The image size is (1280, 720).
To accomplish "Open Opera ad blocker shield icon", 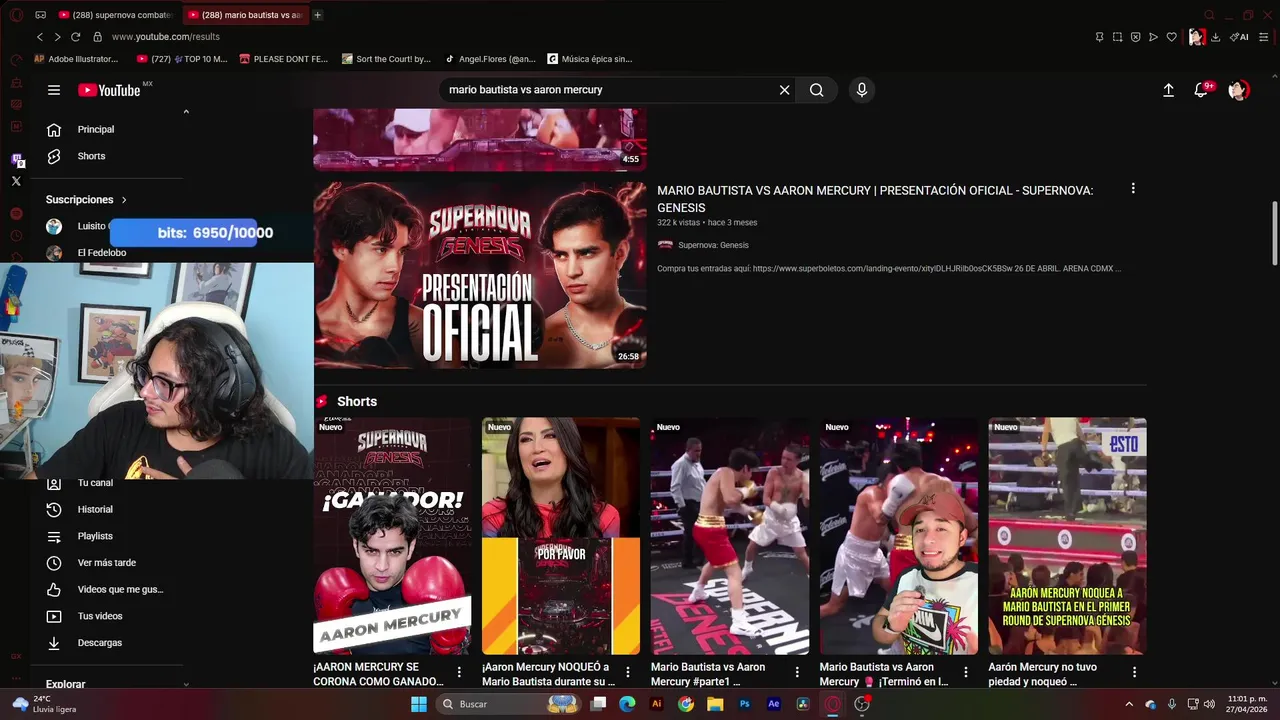I will click(1136, 37).
